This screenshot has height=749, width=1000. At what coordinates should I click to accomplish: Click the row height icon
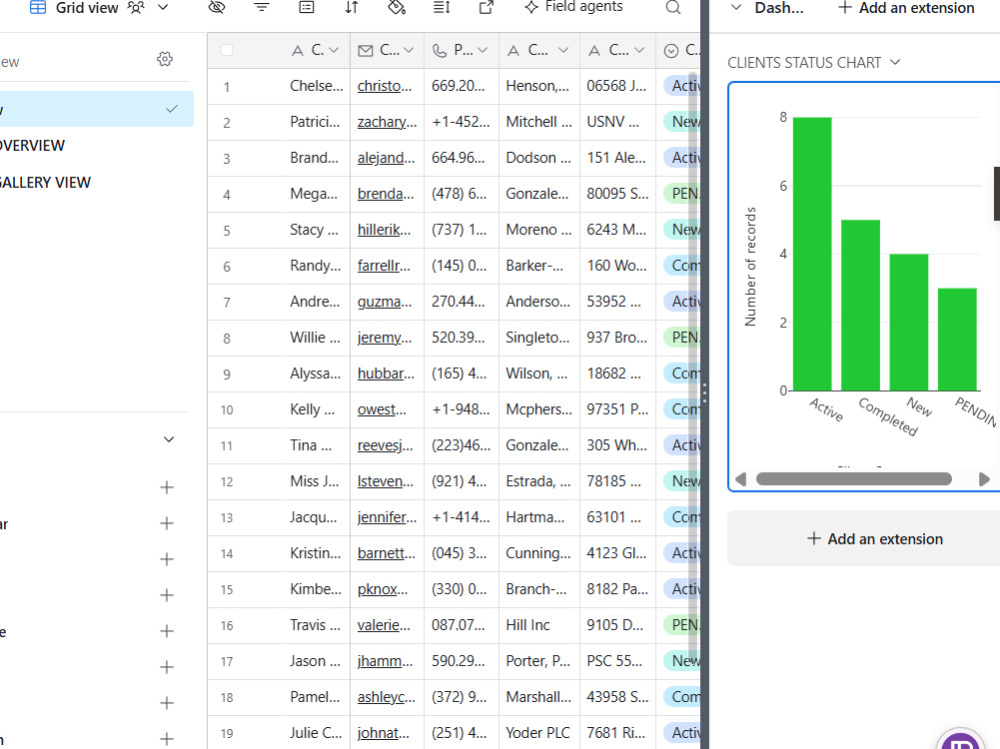point(441,8)
